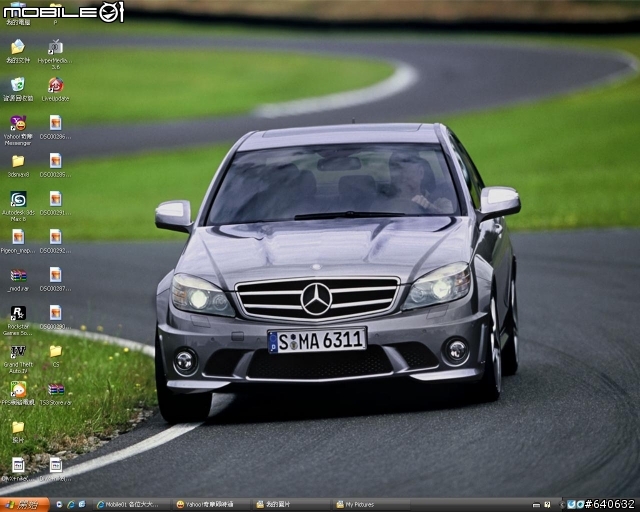
Task: Open the DSC00291 image file
Action: click(56, 204)
